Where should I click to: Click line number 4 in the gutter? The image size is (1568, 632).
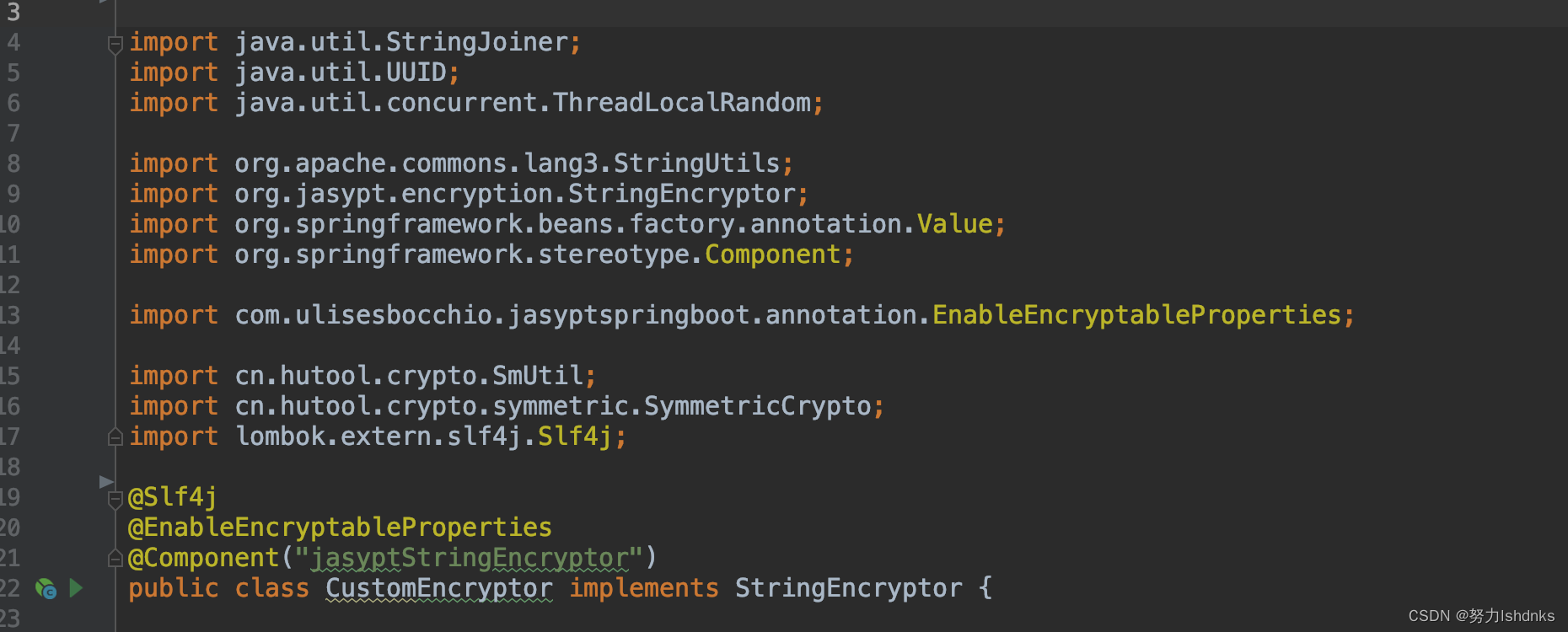[x=13, y=42]
